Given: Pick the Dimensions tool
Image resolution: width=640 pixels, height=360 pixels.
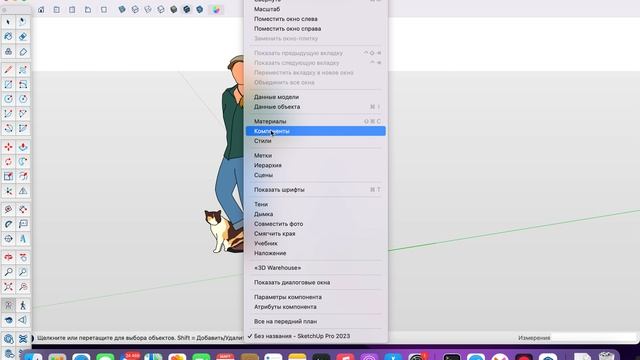Looking at the screenshot, I should click(x=23, y=209).
